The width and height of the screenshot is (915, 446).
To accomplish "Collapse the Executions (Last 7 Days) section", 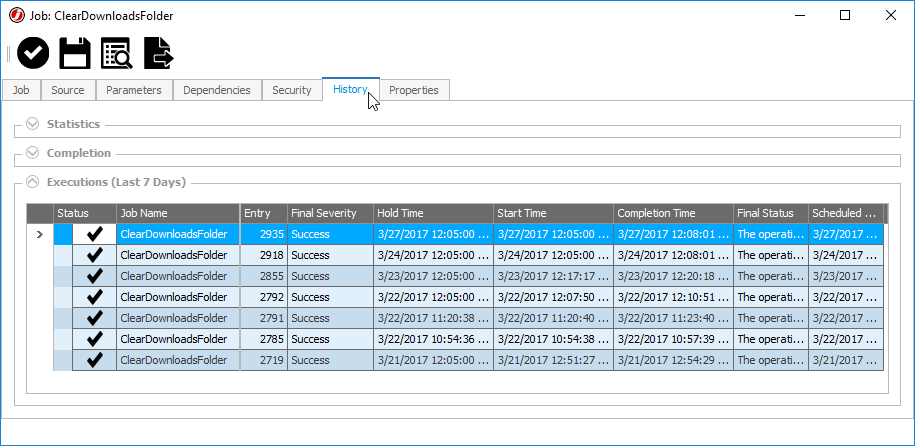I will [33, 182].
